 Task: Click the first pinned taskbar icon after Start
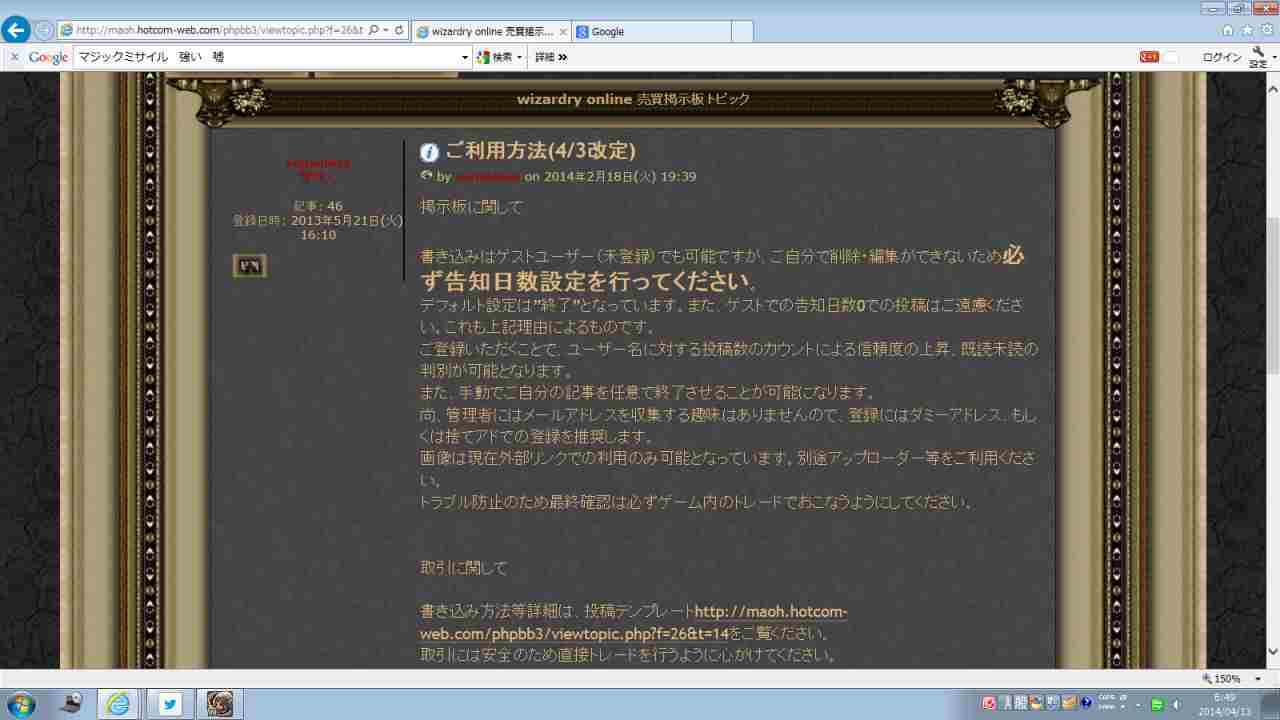[71, 704]
